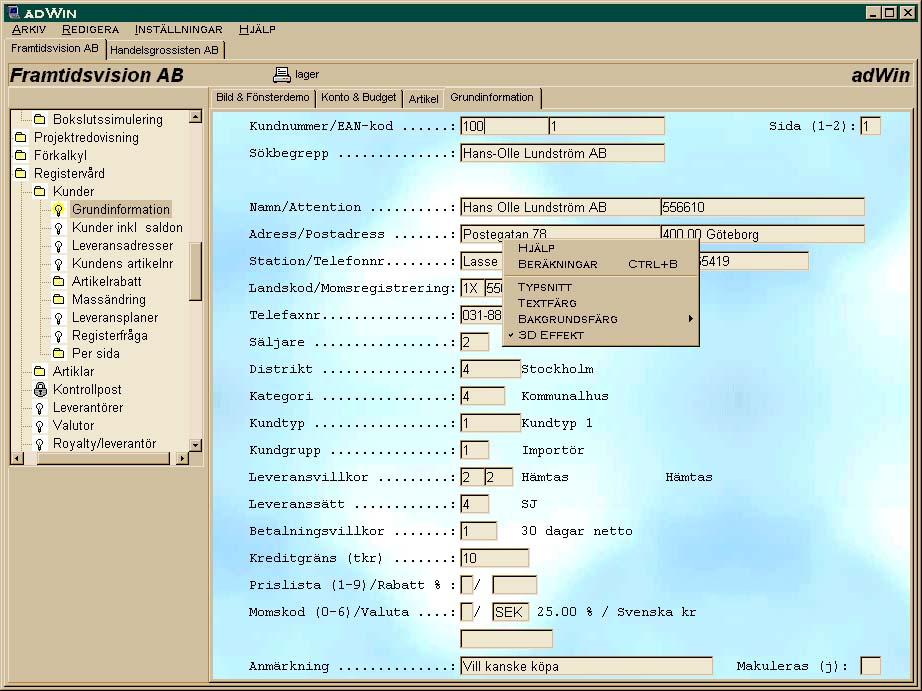Click the bulb icon beside Royalty/leverantör
This screenshot has height=691, width=922.
[39, 444]
